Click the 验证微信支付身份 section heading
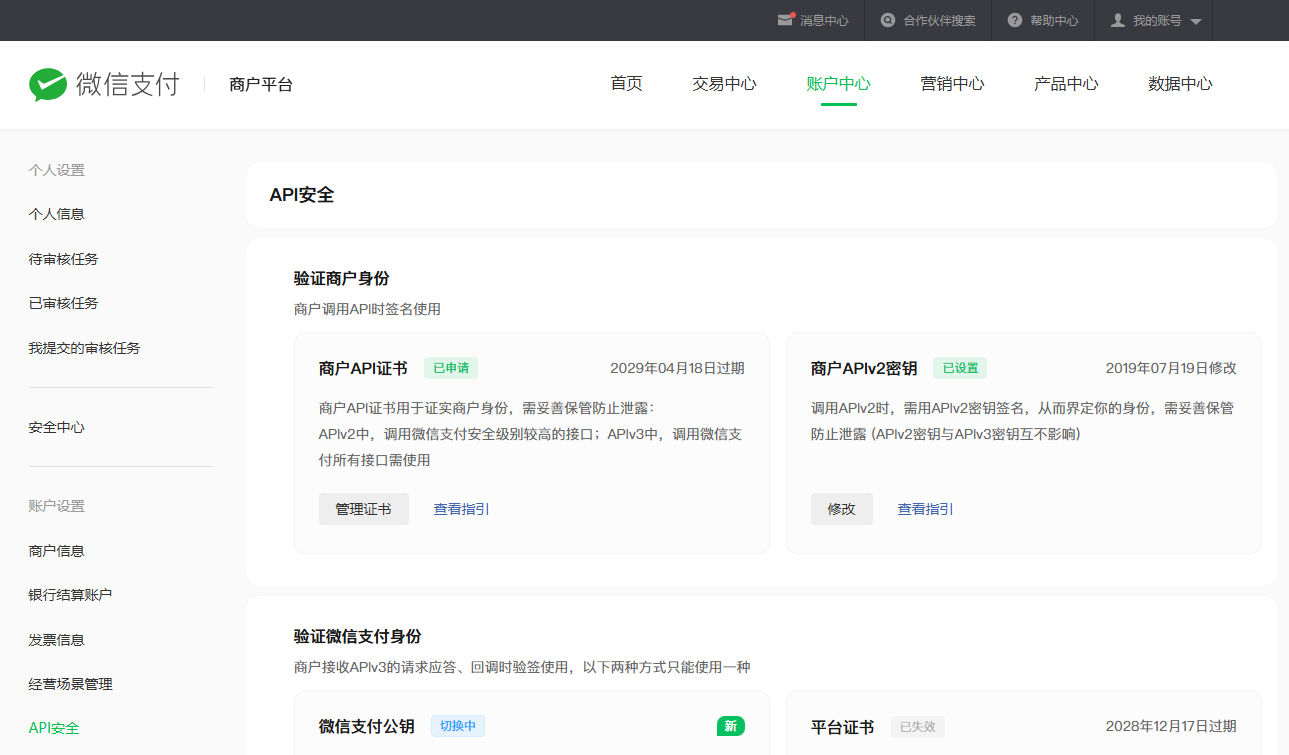 pos(358,636)
